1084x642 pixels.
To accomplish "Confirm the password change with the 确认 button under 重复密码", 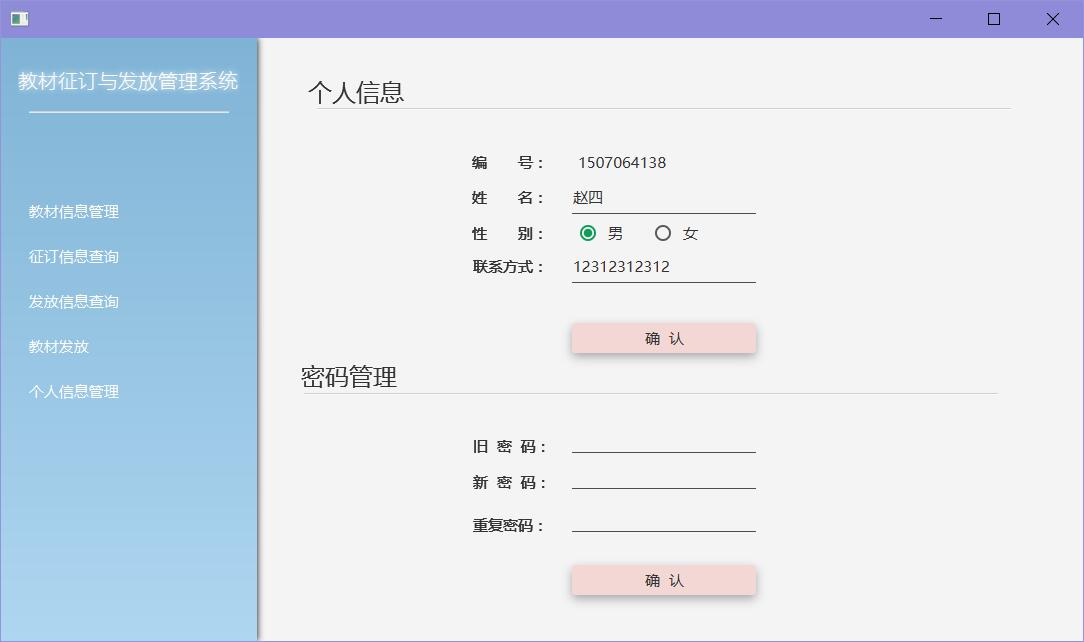I will 664,580.
